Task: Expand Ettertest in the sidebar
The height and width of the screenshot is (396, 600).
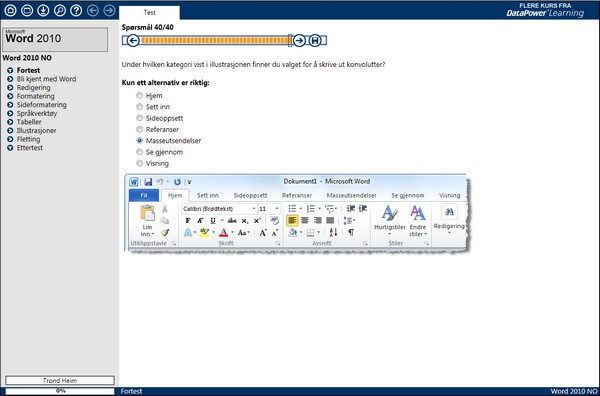Action: click(10, 148)
